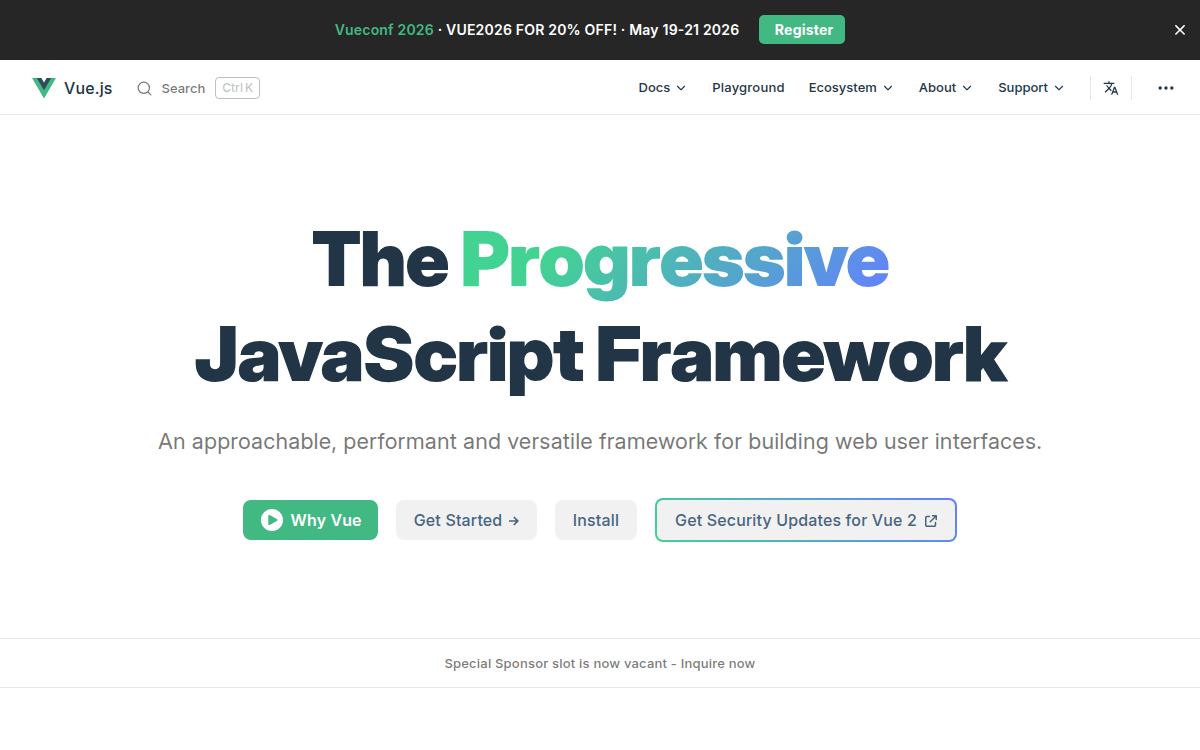The width and height of the screenshot is (1200, 750).
Task: Click the search magnifier icon
Action: pyautogui.click(x=145, y=88)
